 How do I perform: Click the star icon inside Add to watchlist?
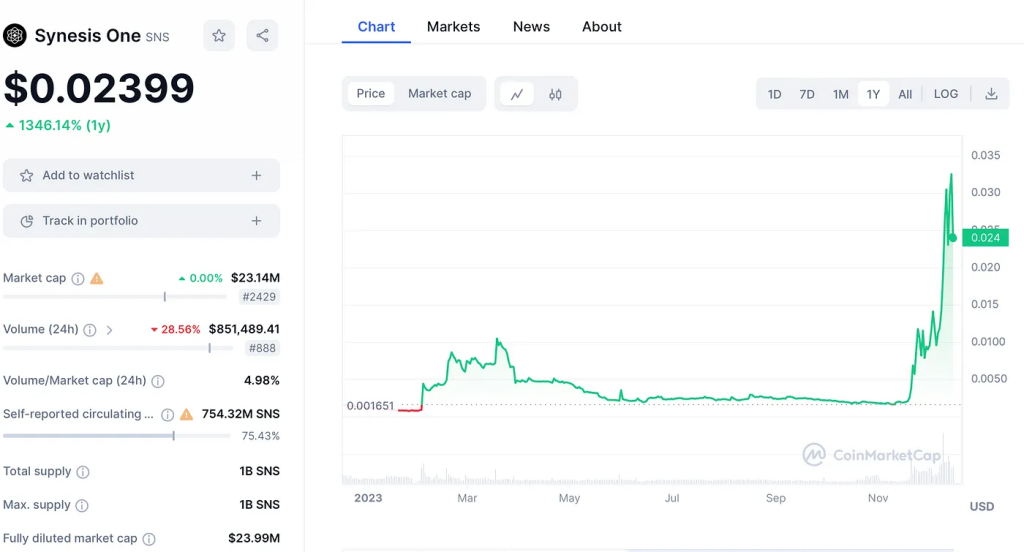pyautogui.click(x=26, y=175)
